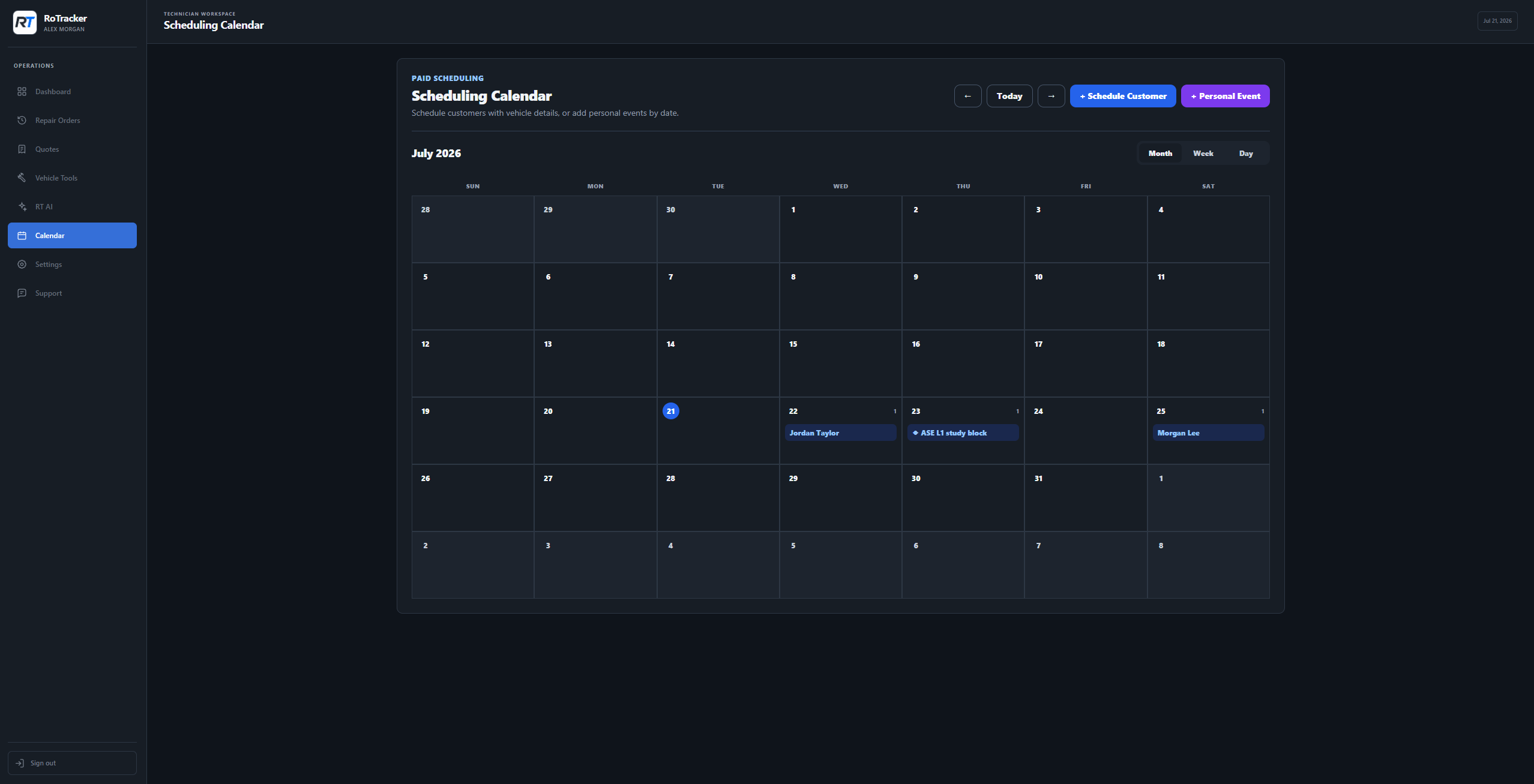Select July 4 day cell
The image size is (1534, 784).
(1208, 229)
